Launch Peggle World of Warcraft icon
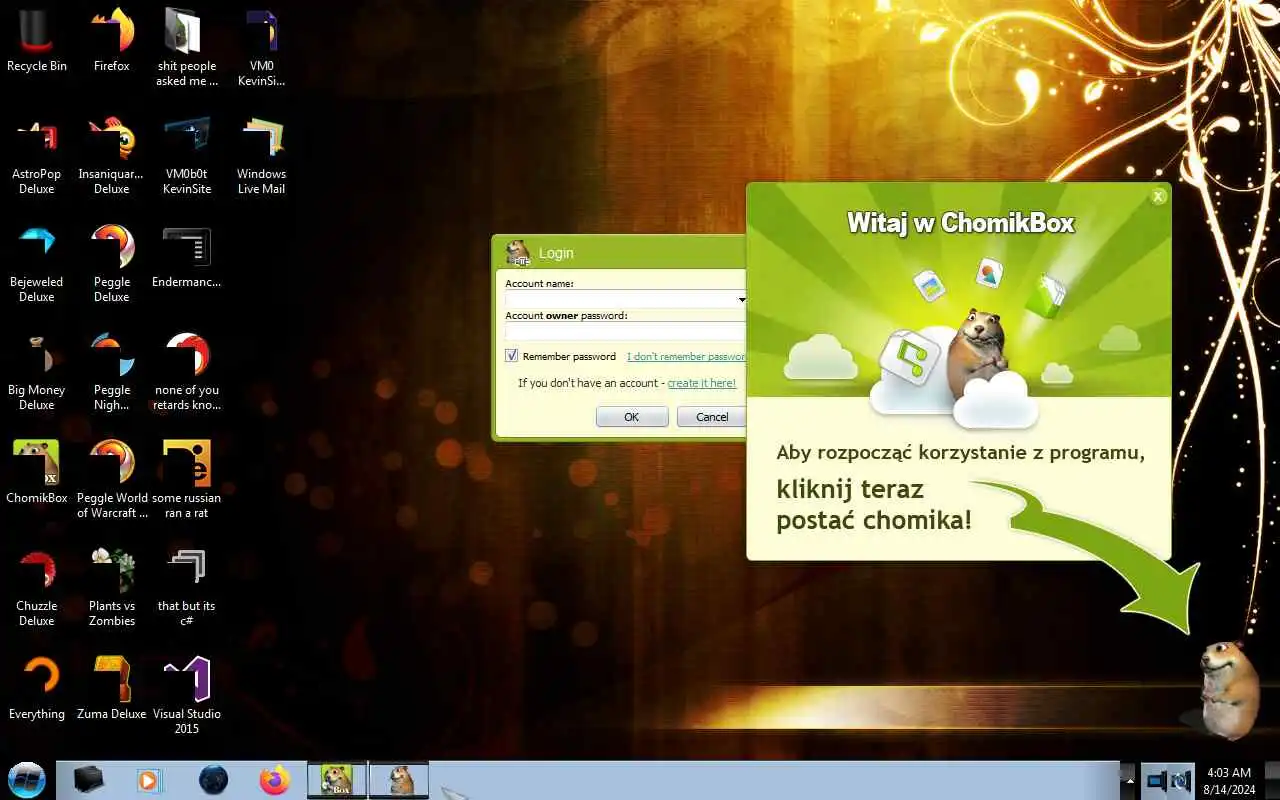The image size is (1280, 800). [x=112, y=479]
